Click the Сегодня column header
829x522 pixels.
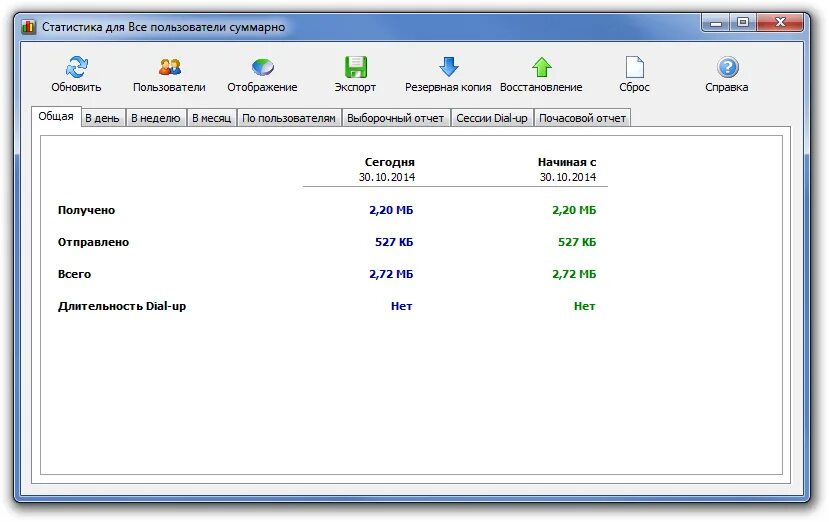[390, 162]
